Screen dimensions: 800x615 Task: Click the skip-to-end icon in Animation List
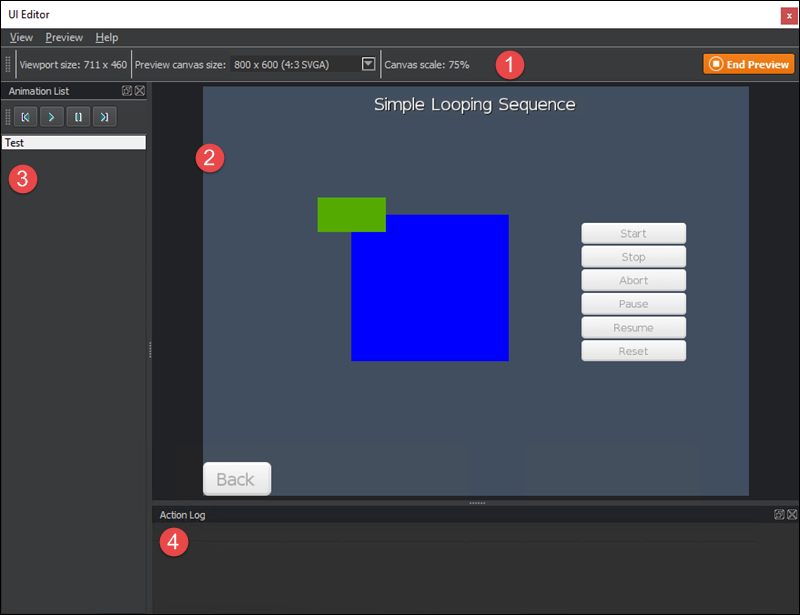pos(103,116)
